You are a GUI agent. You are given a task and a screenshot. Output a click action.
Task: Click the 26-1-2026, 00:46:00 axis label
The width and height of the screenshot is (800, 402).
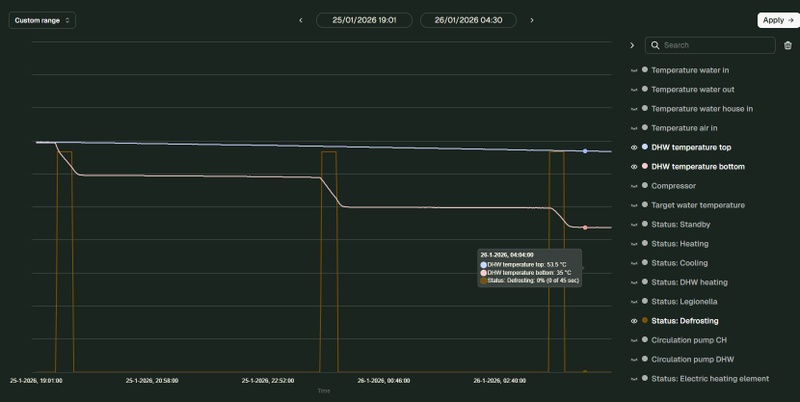coord(384,381)
